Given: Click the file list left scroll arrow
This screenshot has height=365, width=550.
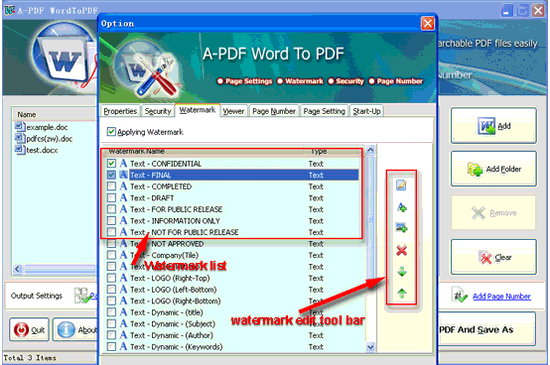Looking at the screenshot, I should coord(18,269).
